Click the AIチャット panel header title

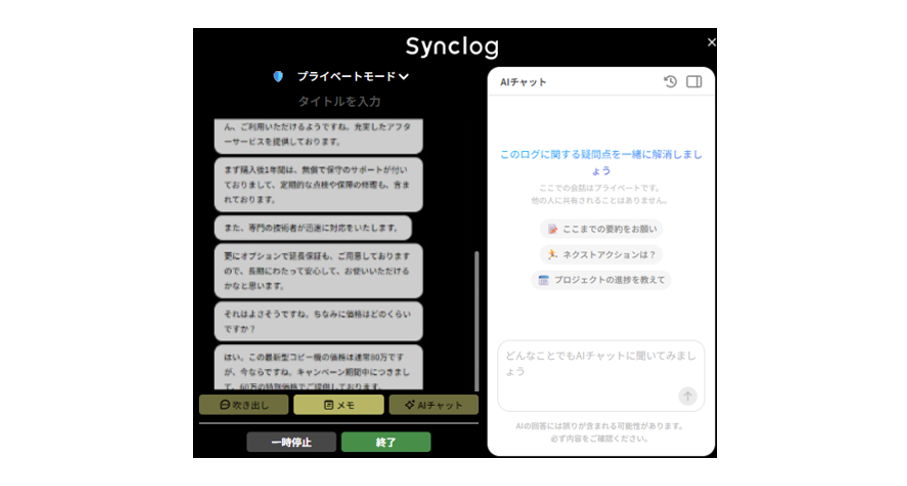[523, 82]
